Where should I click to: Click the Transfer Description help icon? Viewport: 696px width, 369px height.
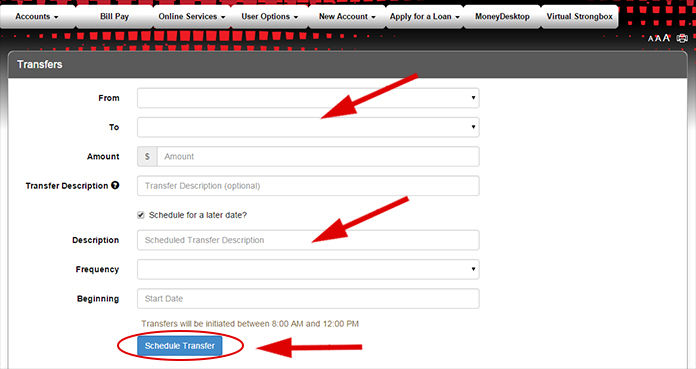tap(115, 185)
